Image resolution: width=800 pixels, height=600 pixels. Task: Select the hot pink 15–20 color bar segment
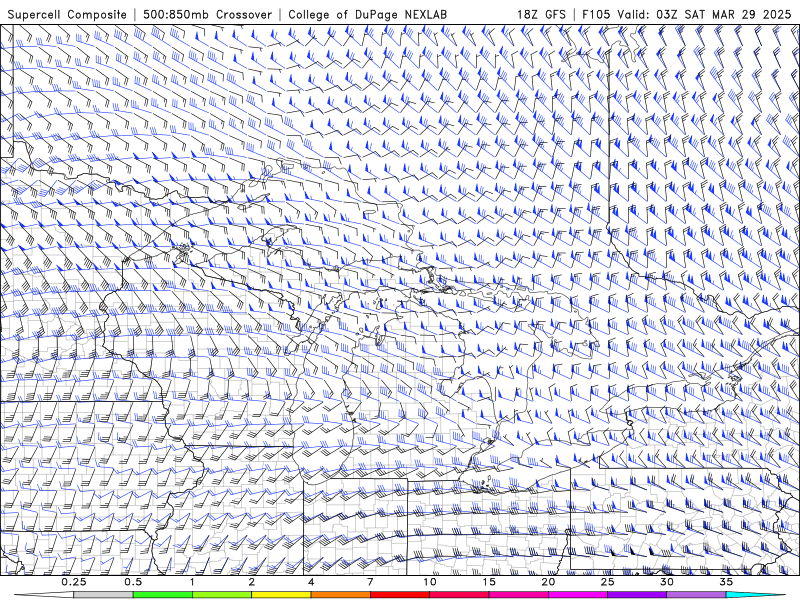pos(518,595)
